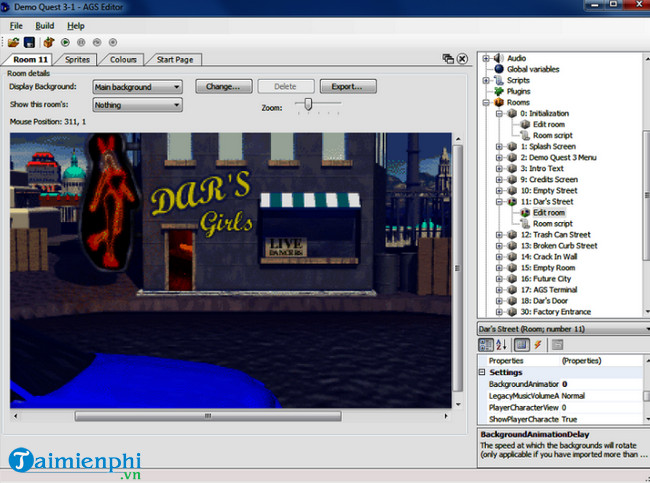This screenshot has width=650, height=483.
Task: Collapse the Rooms tree node
Action: click(486, 102)
